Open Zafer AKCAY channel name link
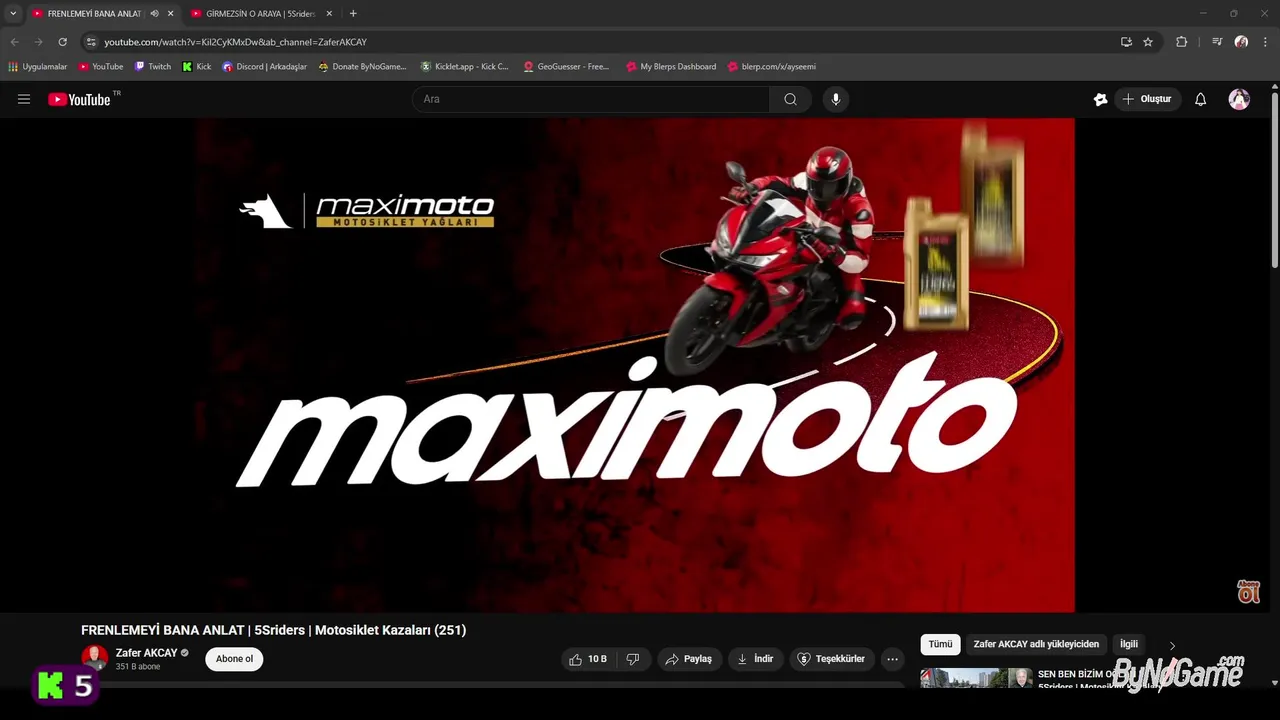This screenshot has width=1280, height=720. pos(146,653)
